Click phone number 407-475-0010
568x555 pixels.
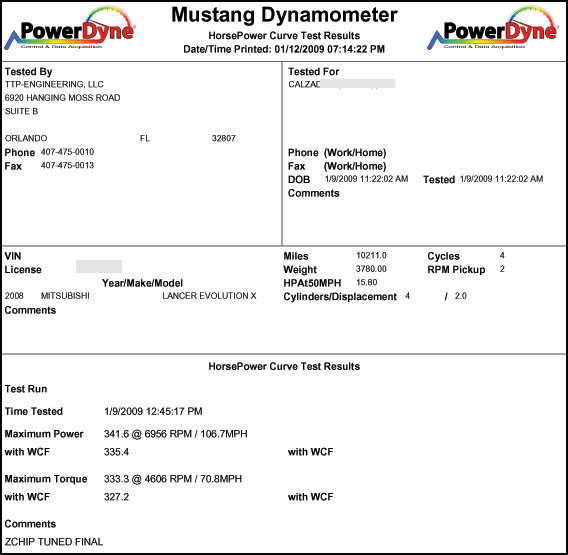67,152
